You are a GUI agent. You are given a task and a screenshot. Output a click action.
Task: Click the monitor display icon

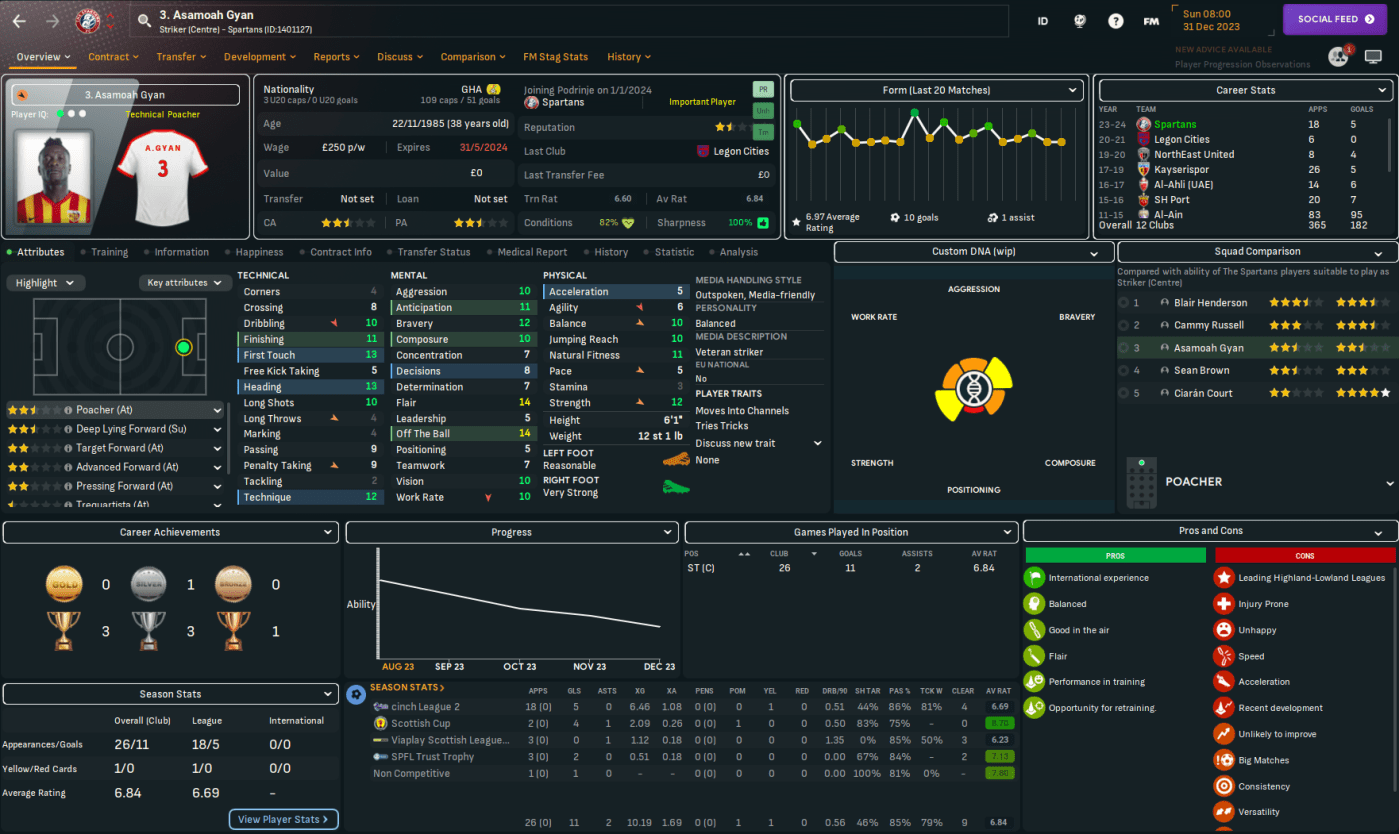[x=1373, y=57]
